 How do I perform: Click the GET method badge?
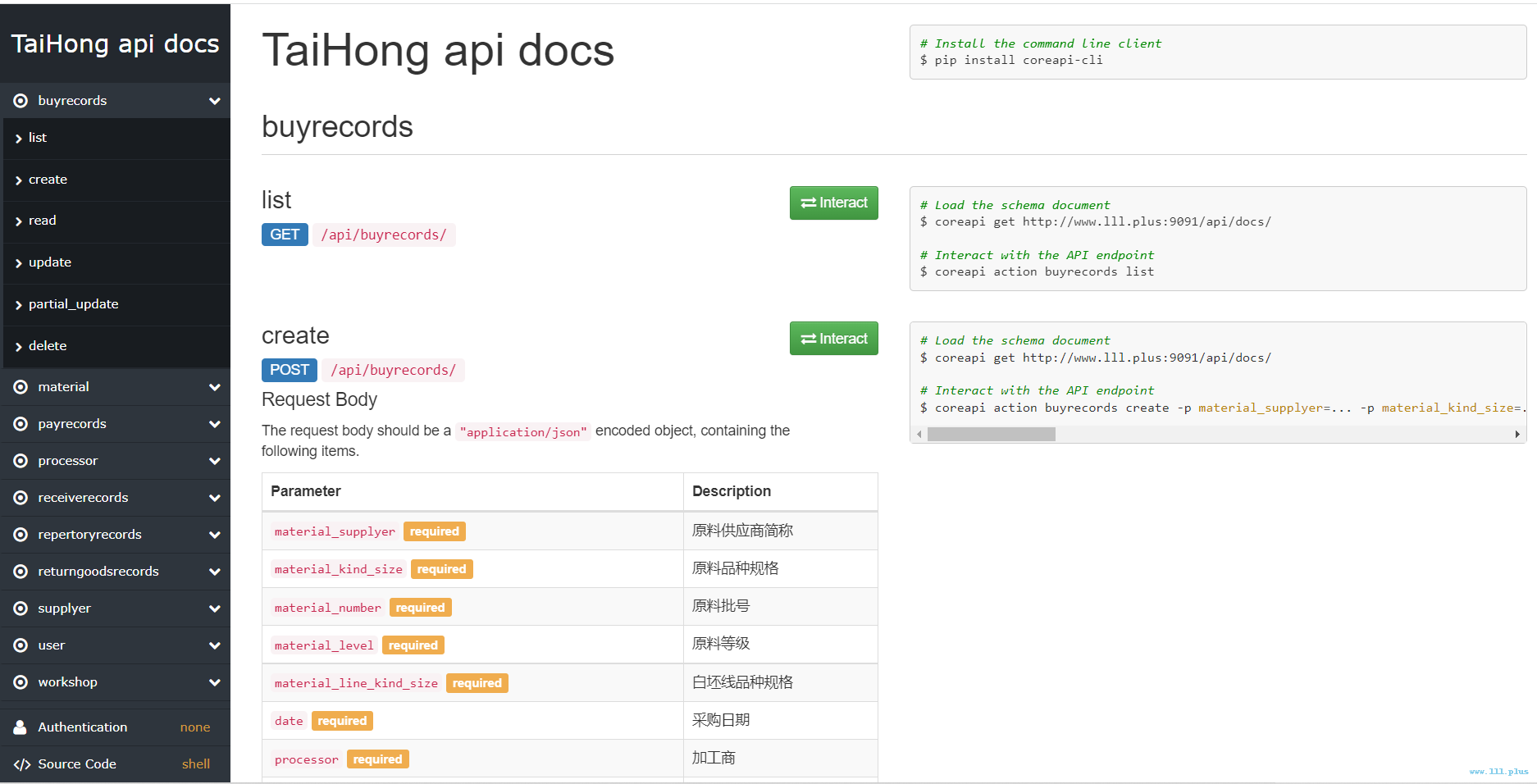[285, 235]
